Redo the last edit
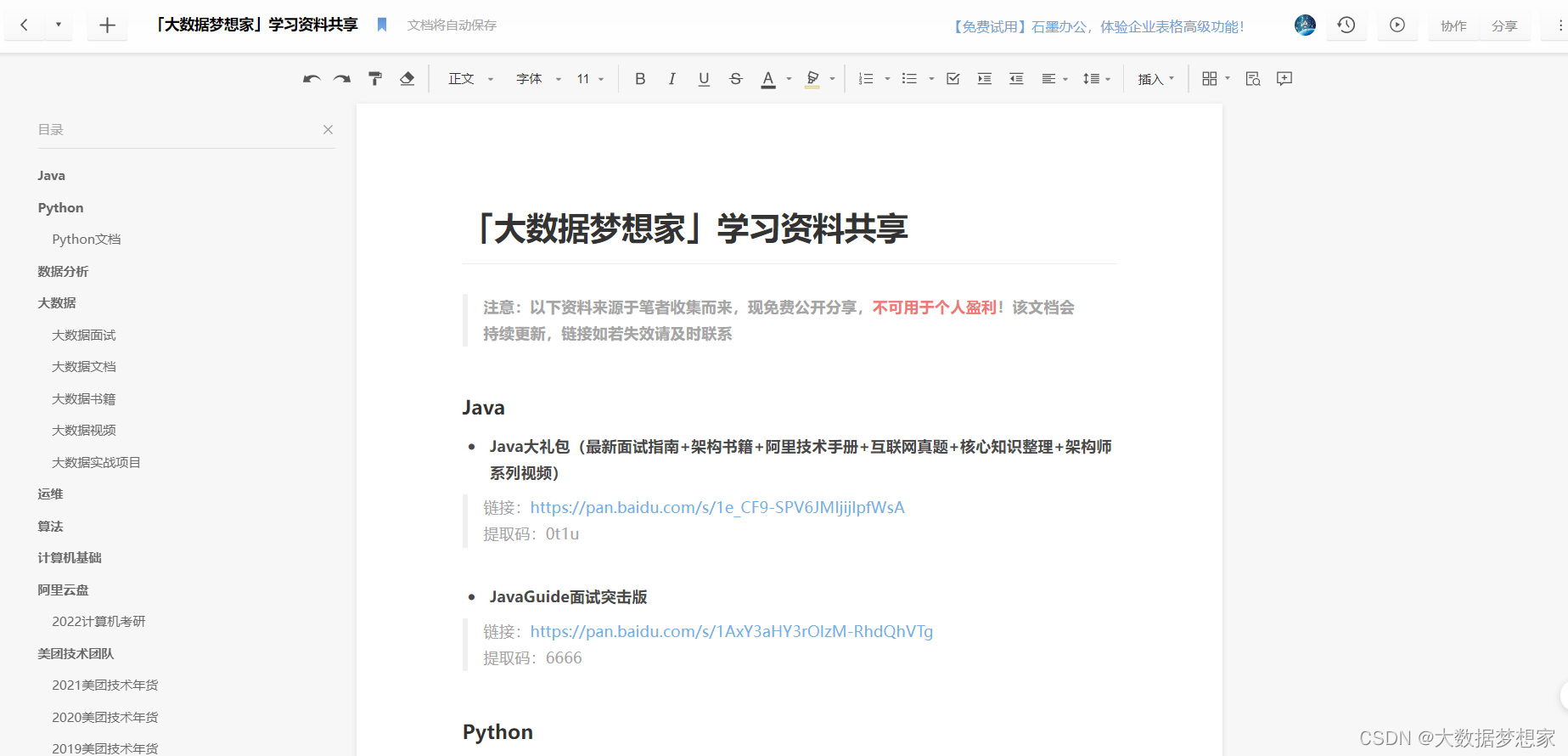 click(342, 79)
